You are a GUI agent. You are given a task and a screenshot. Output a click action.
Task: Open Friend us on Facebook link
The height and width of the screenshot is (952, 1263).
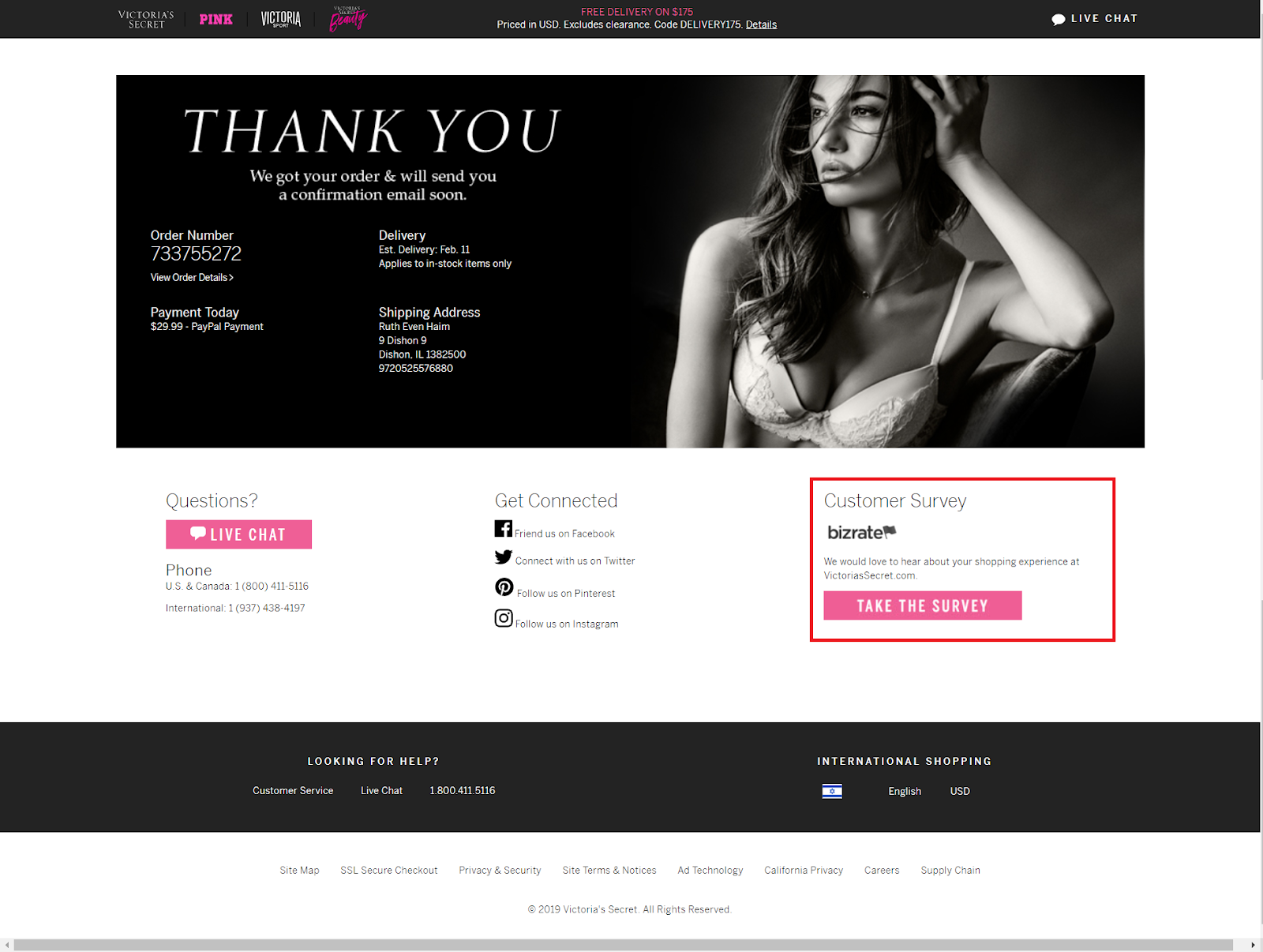[x=564, y=534]
